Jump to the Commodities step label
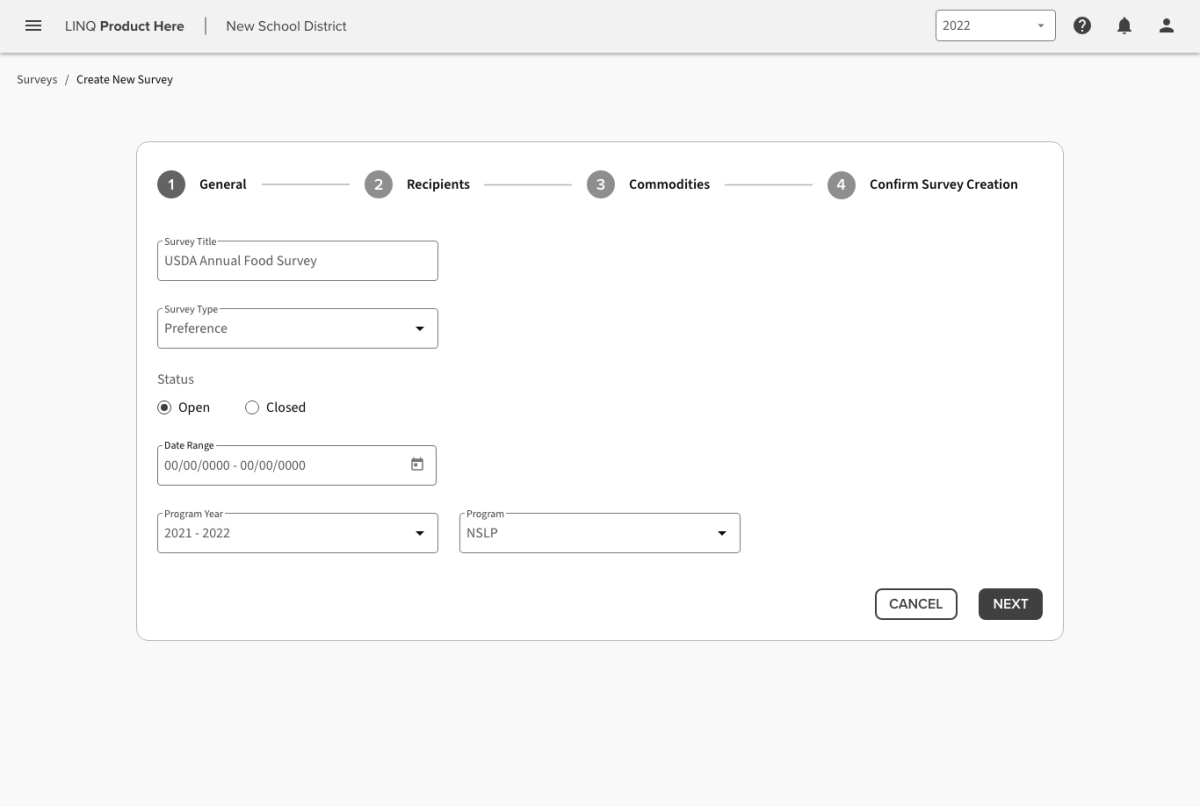The width and height of the screenshot is (1200, 807). [669, 185]
